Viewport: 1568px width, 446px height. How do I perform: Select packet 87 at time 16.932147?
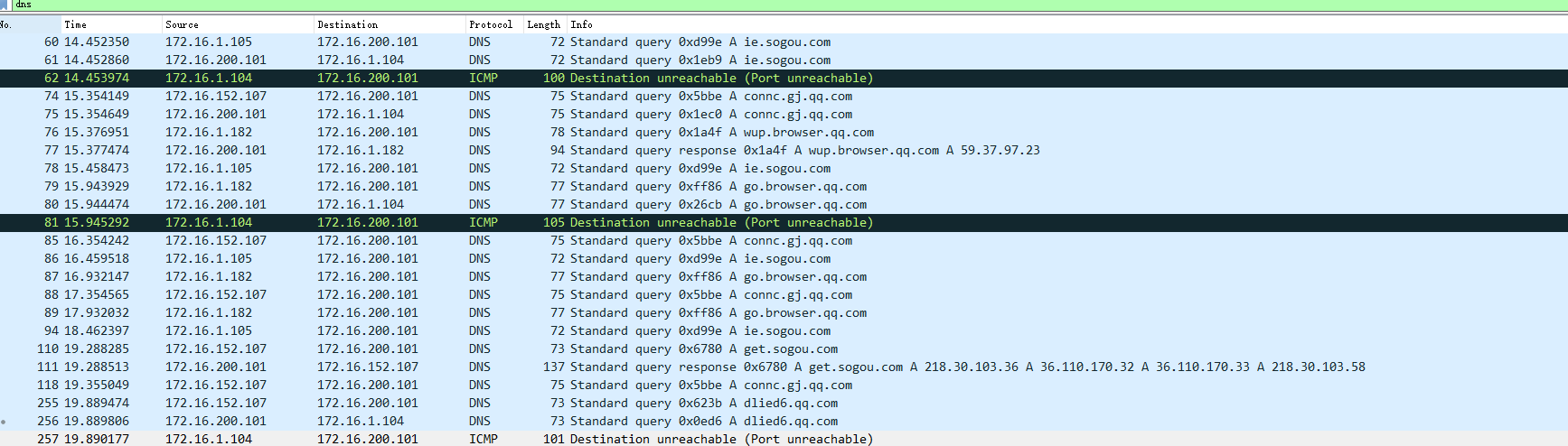tap(784, 277)
